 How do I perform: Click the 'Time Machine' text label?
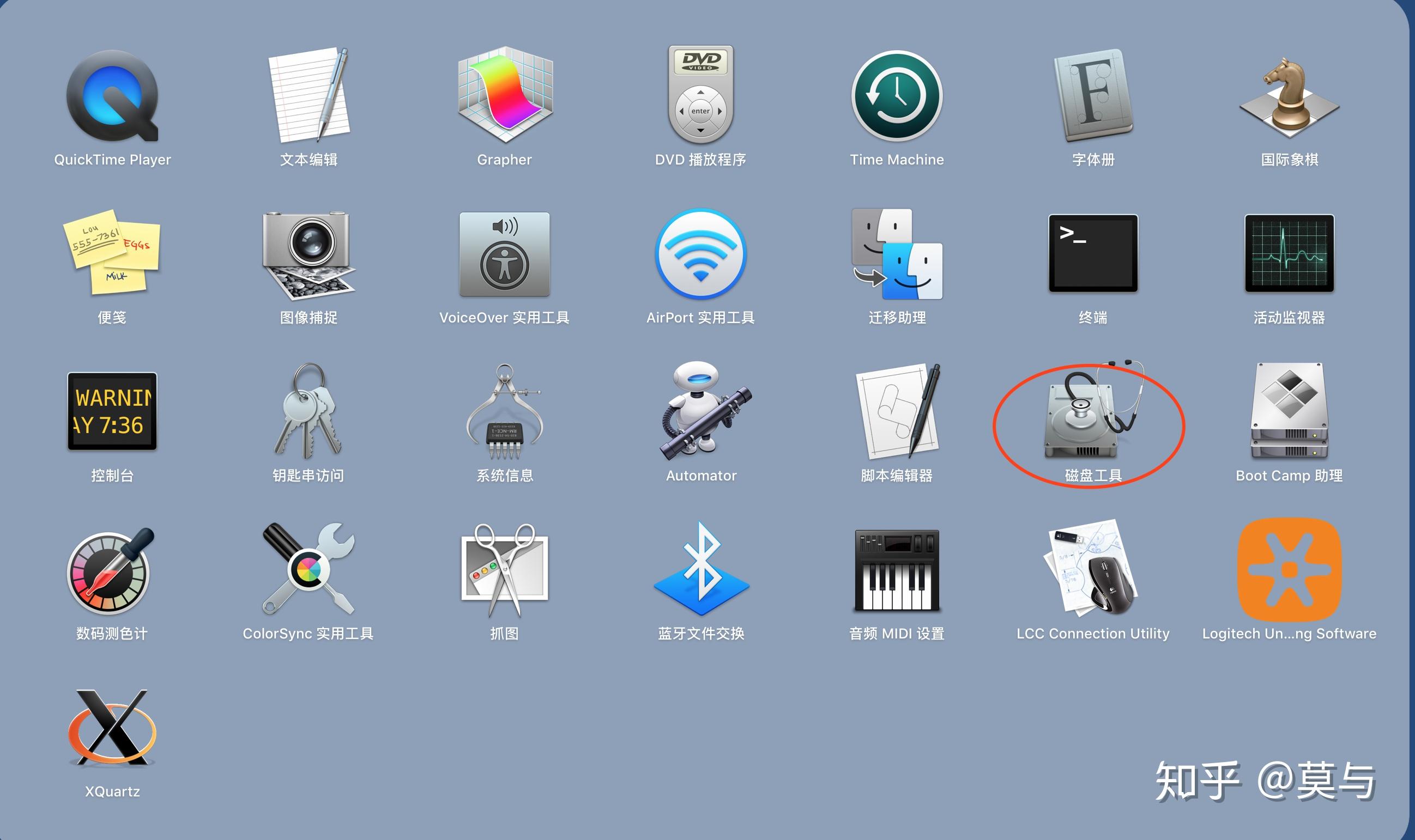(897, 160)
